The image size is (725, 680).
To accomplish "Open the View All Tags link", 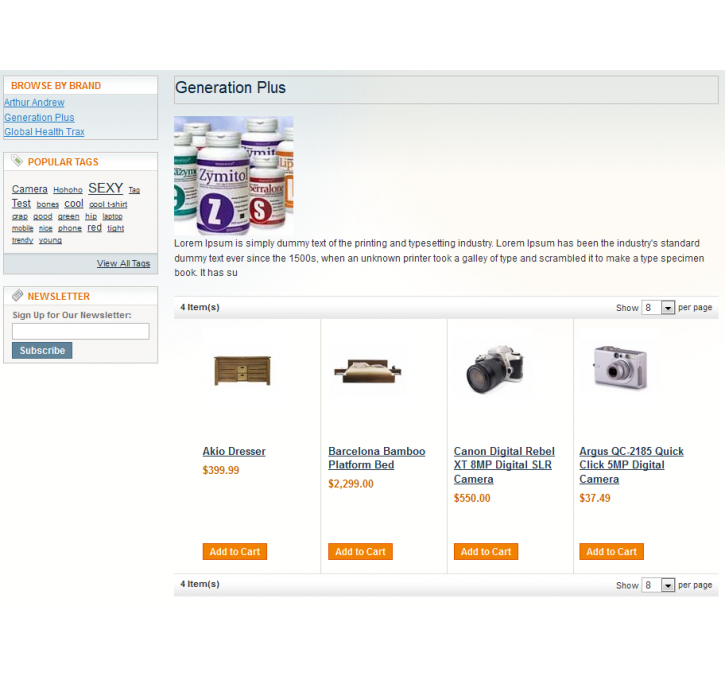I will pos(123,263).
